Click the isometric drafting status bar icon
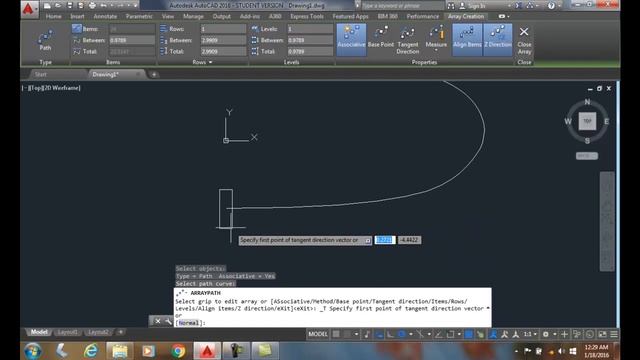 tap(420, 334)
